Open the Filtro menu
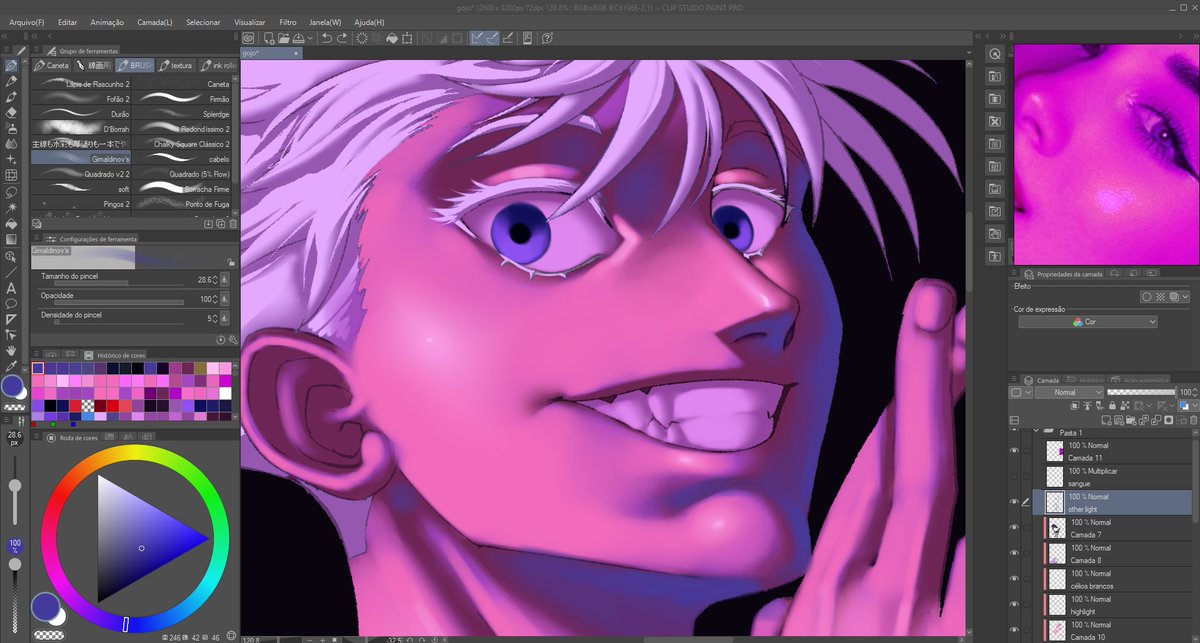This screenshot has width=1200, height=643. pos(288,21)
